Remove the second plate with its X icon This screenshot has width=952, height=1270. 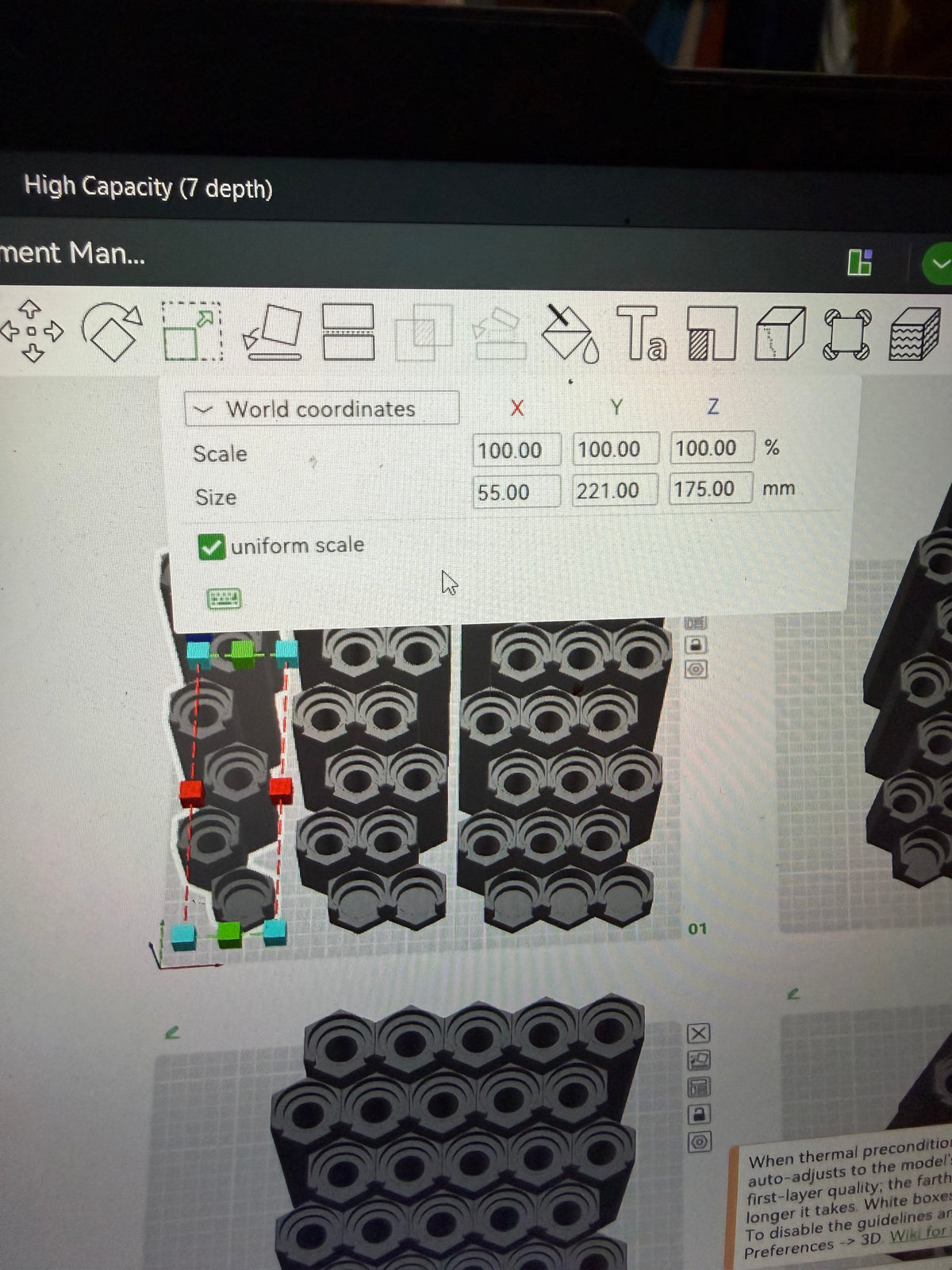(x=698, y=1033)
